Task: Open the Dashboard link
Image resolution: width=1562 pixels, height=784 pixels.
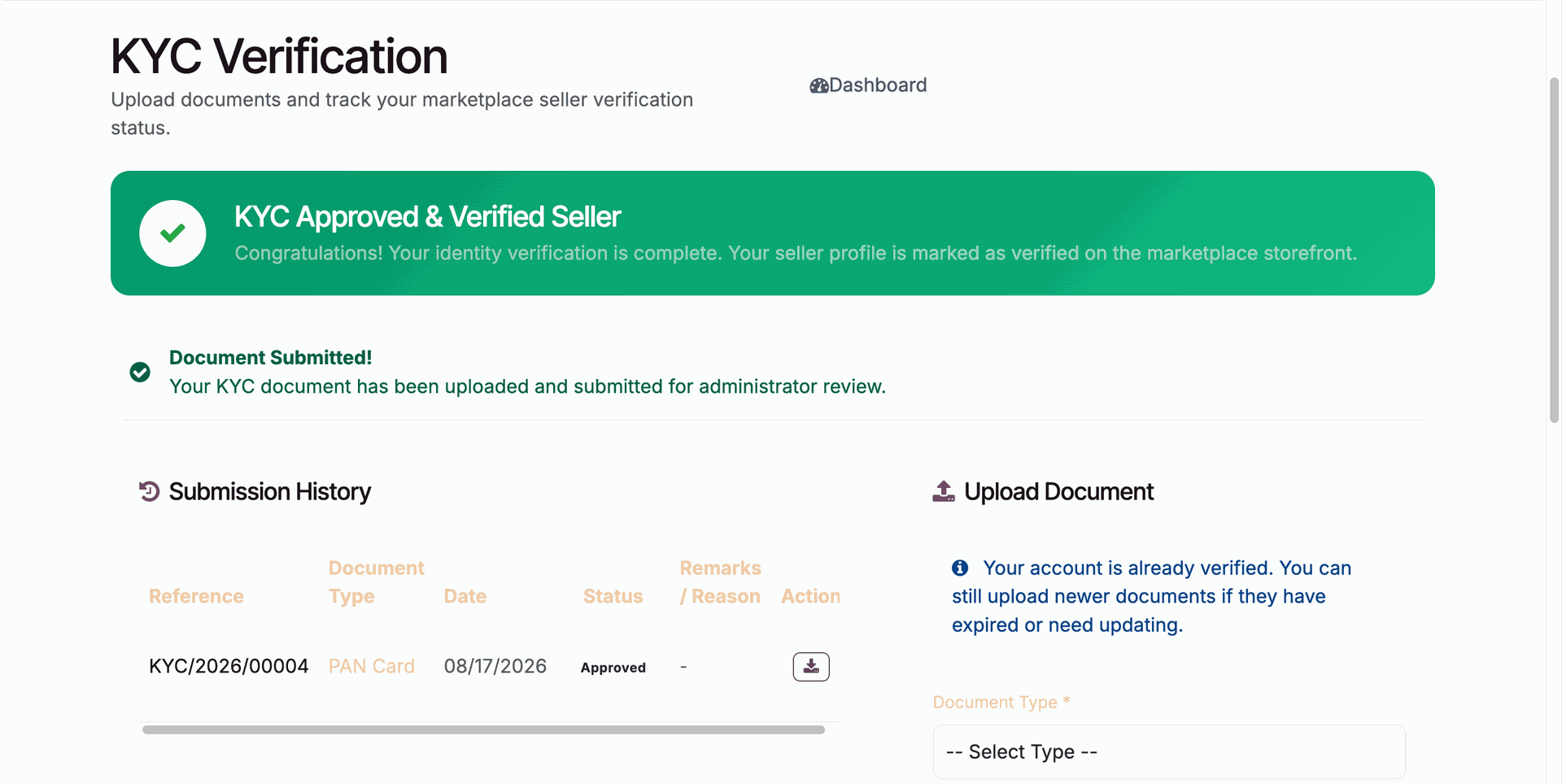Action: (868, 85)
